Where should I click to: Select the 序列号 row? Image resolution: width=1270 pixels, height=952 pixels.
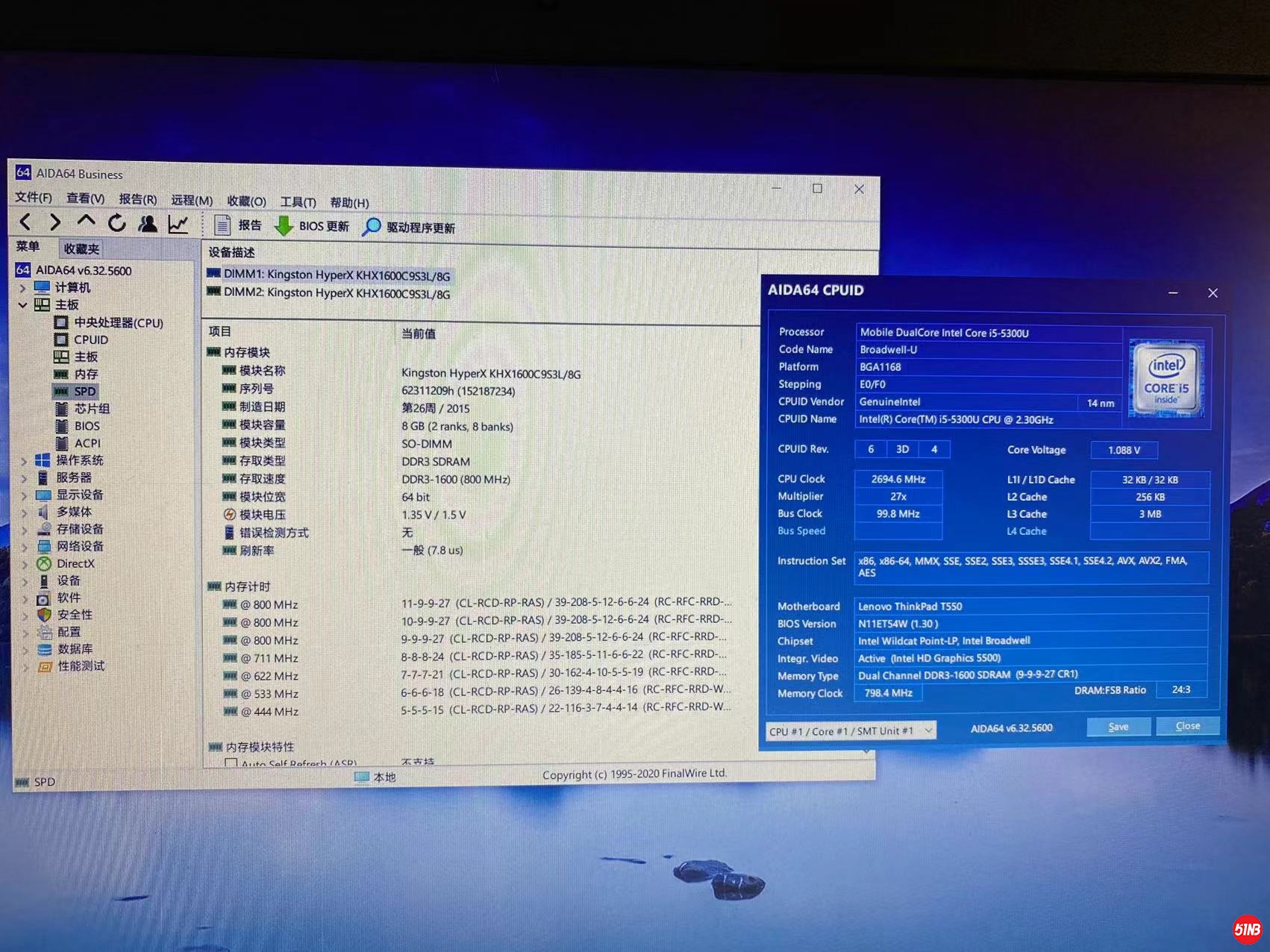coord(478,389)
